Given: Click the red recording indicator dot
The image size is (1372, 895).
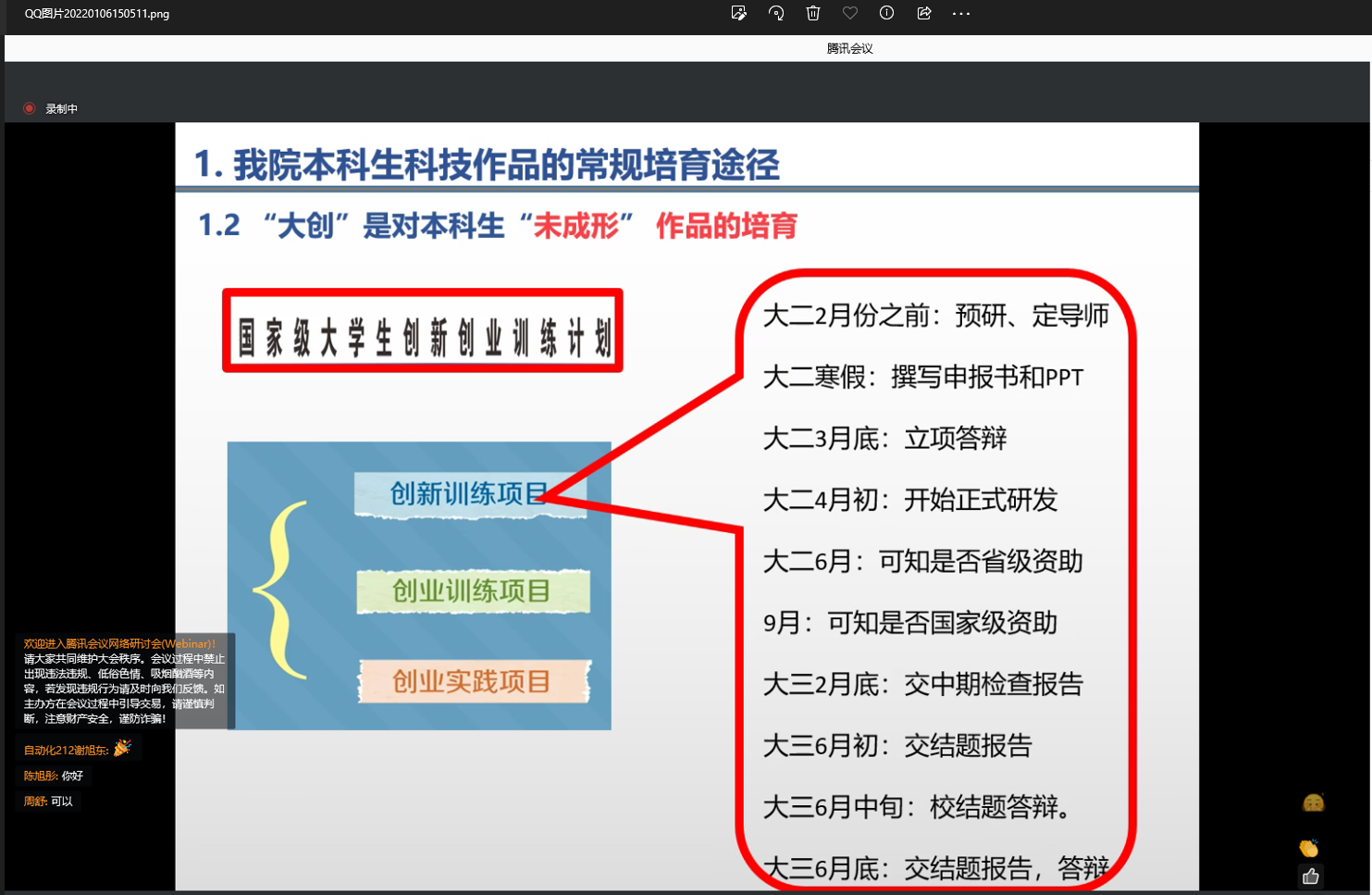Looking at the screenshot, I should coord(29,108).
